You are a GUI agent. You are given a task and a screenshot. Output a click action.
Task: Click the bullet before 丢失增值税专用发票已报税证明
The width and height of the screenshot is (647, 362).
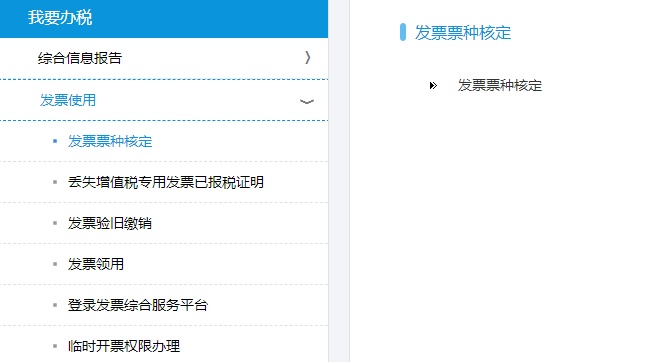[55, 182]
